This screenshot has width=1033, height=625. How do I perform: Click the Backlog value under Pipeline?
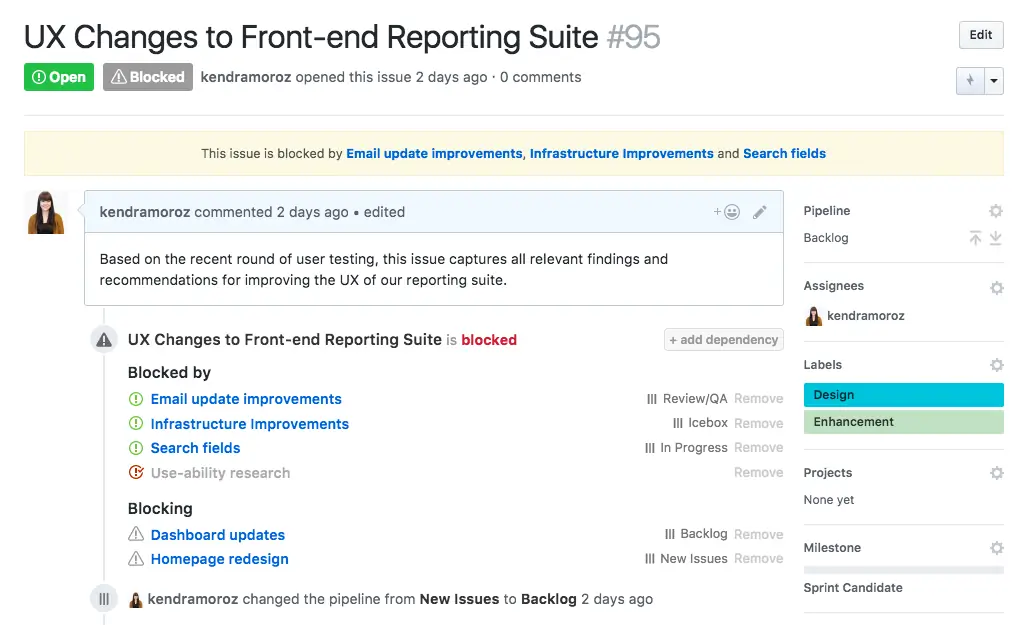[825, 238]
